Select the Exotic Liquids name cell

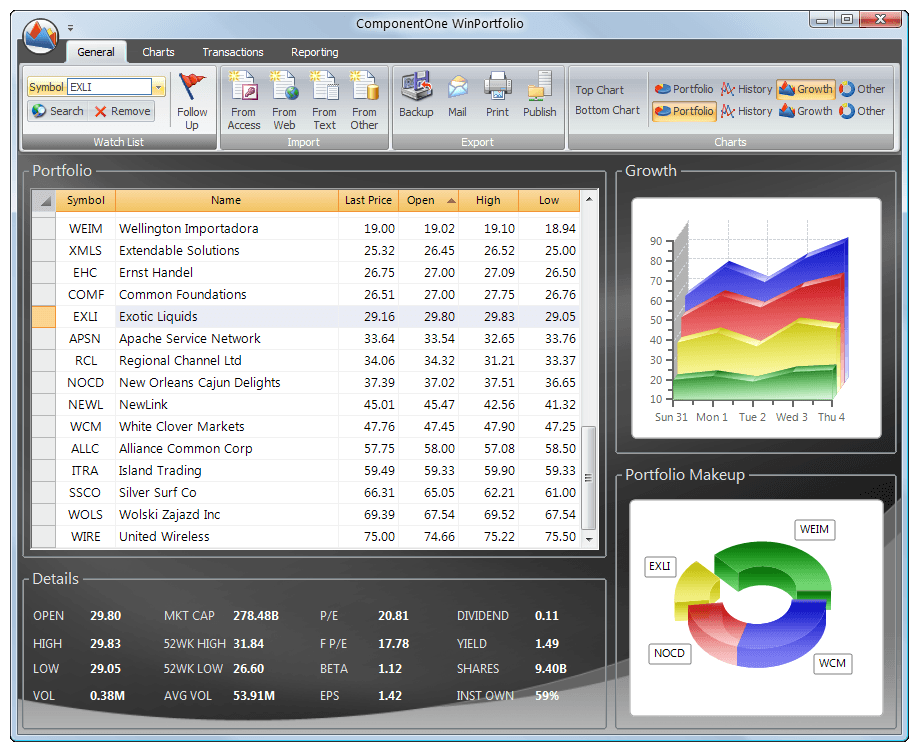[227, 317]
